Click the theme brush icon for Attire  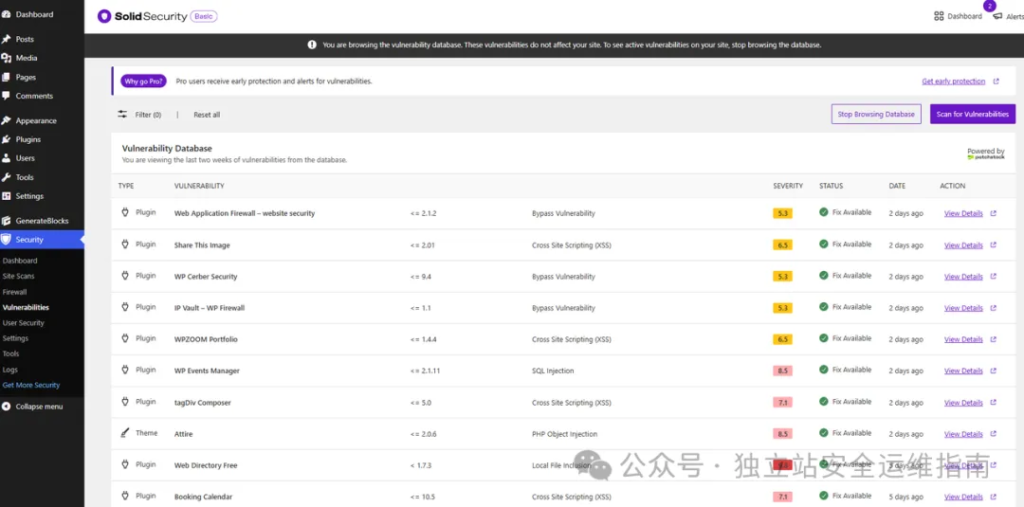pos(125,433)
